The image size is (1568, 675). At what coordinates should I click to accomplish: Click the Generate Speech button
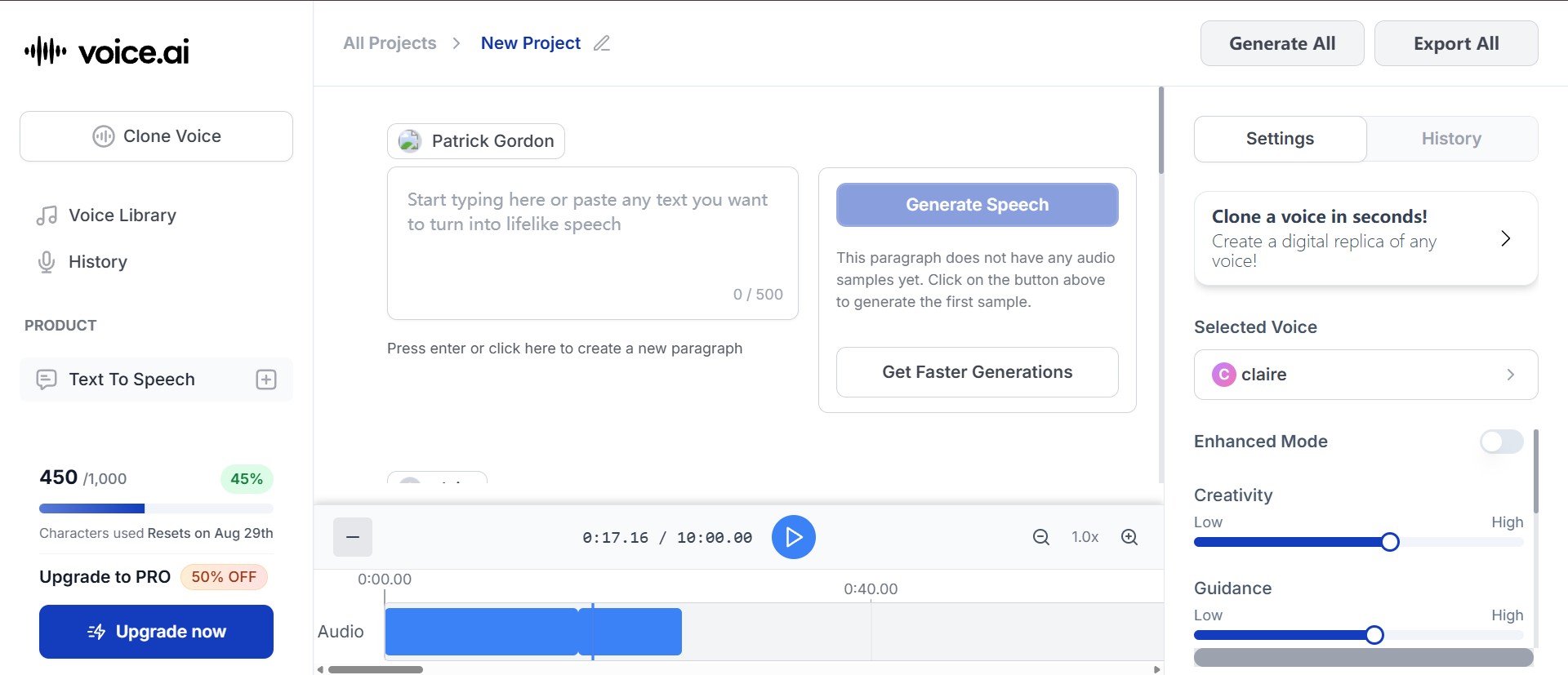[x=978, y=205]
